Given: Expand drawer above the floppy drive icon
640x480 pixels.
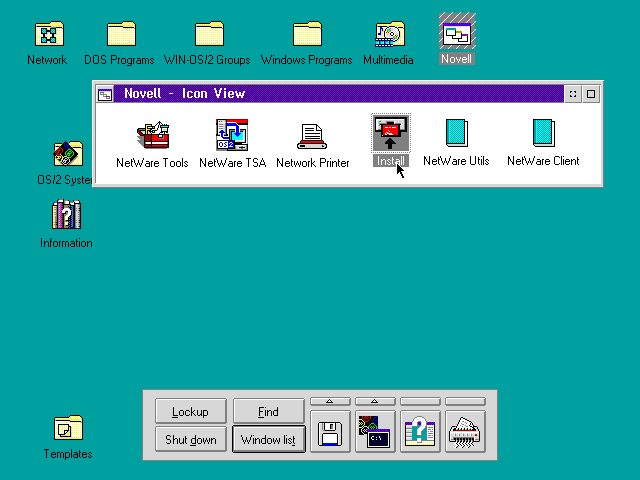Looking at the screenshot, I should tap(330, 402).
